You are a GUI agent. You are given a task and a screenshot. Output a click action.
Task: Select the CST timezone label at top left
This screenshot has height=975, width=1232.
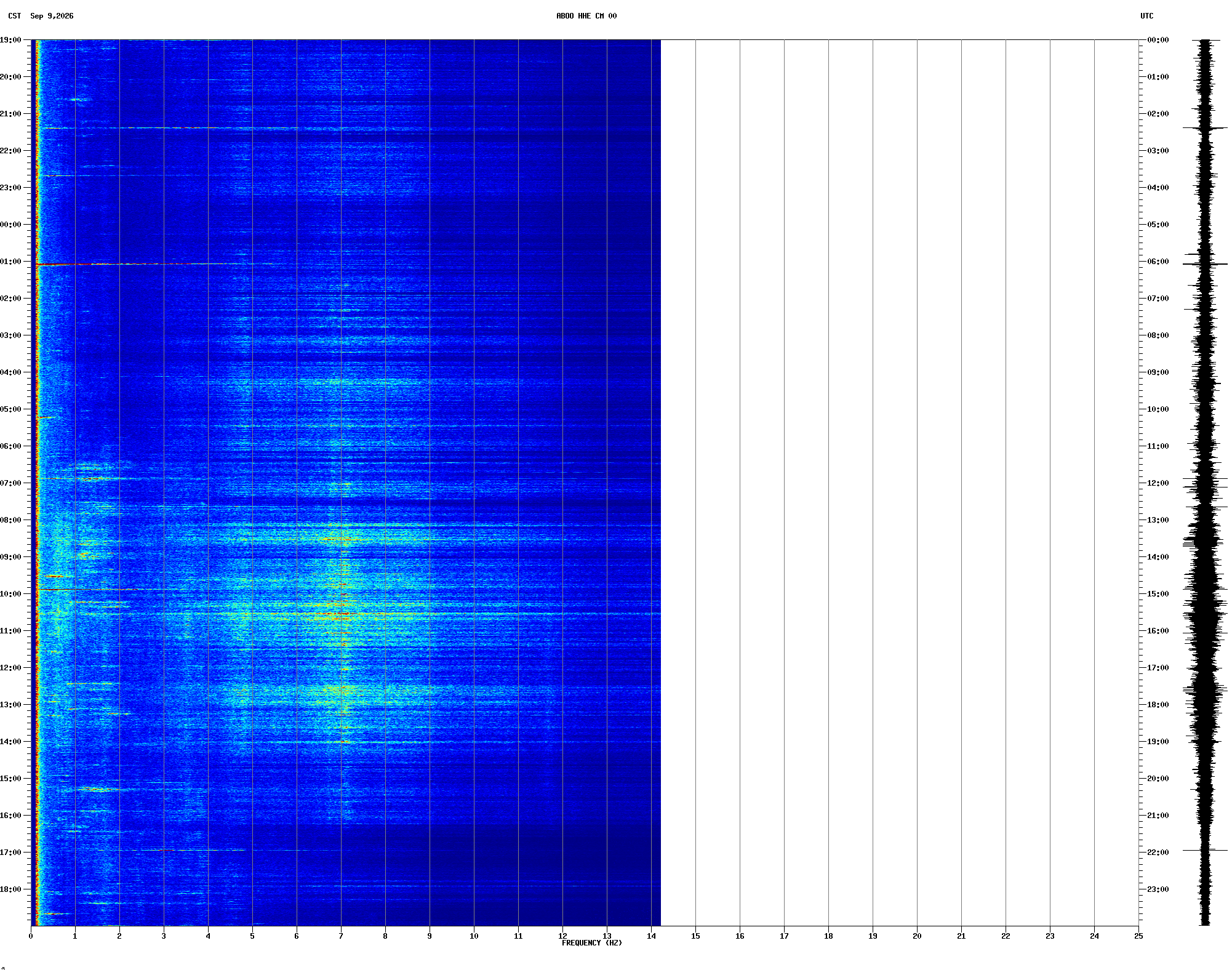(14, 16)
